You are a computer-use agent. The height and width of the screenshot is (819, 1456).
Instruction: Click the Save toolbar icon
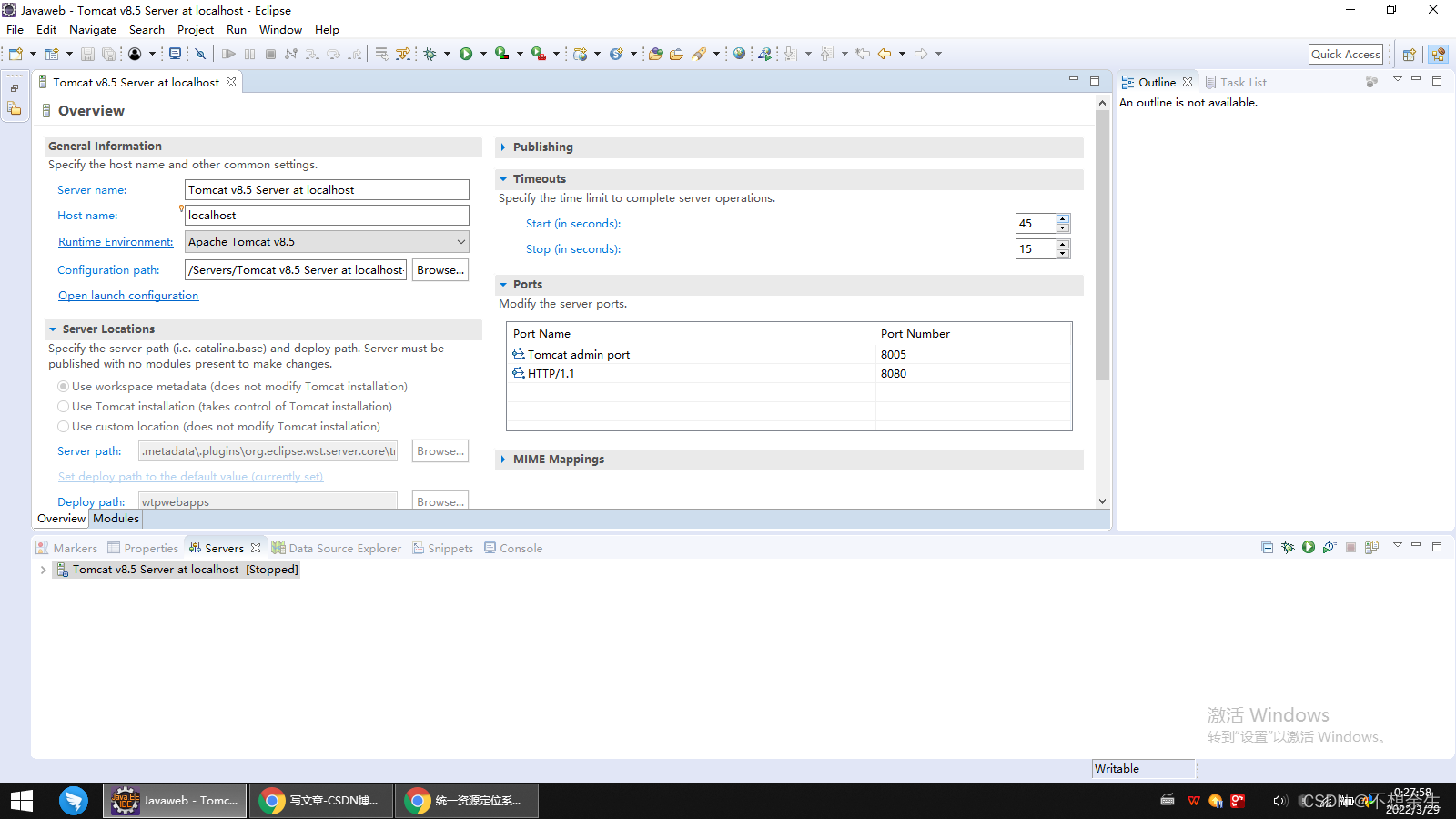tap(87, 54)
